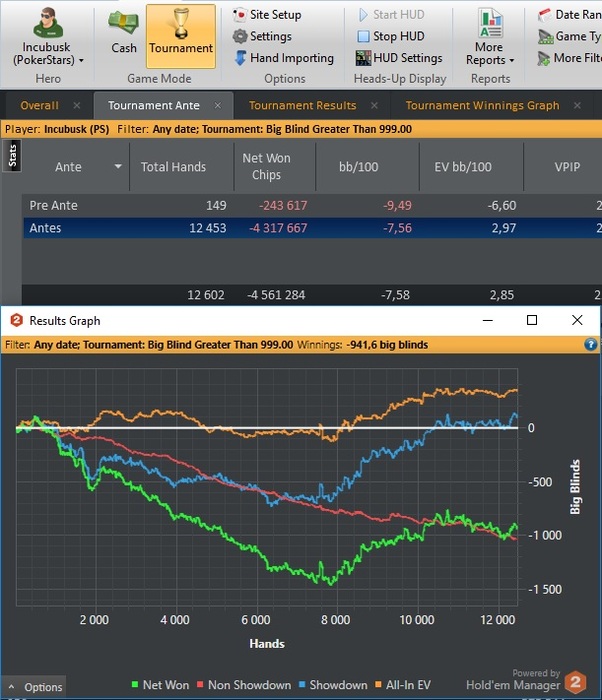Open the Ante column dropdown arrow
The width and height of the screenshot is (602, 700).
[118, 167]
